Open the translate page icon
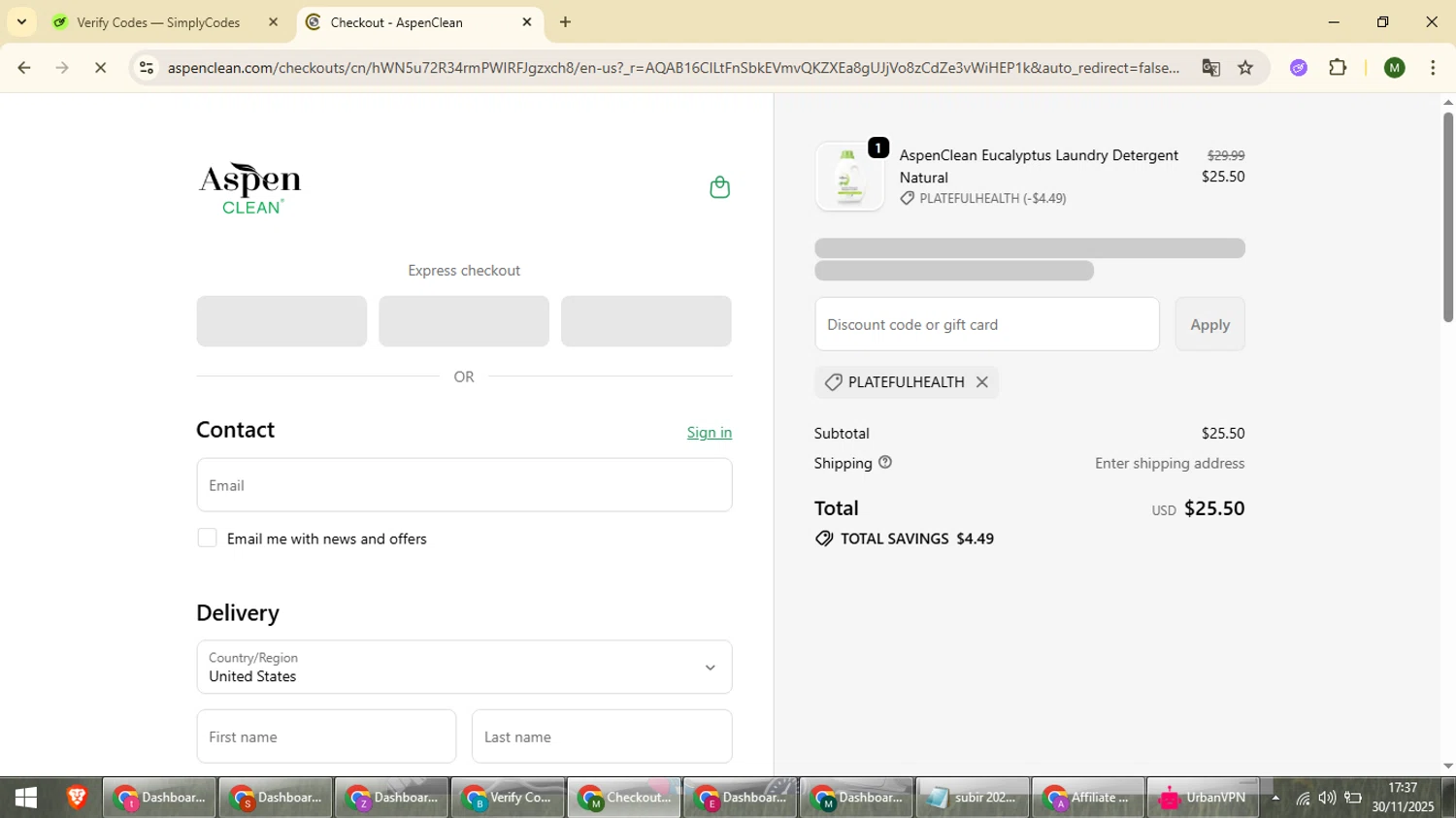The height and width of the screenshot is (818, 1456). 1210,68
